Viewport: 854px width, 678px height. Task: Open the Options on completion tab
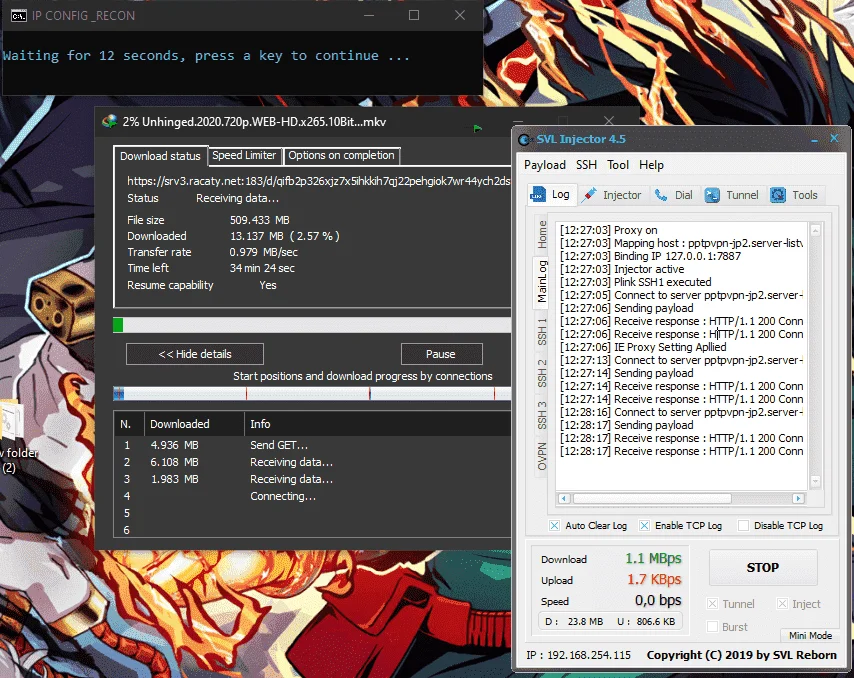click(341, 155)
